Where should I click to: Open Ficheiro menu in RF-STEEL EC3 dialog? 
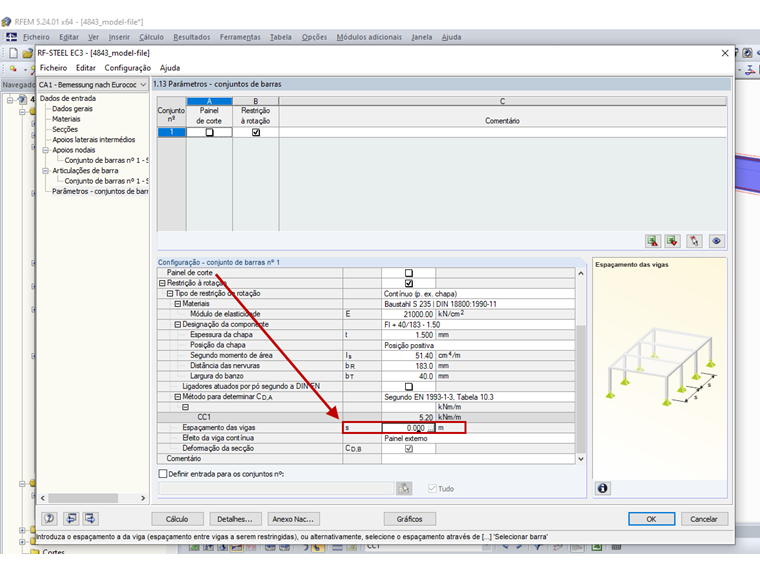[x=53, y=68]
